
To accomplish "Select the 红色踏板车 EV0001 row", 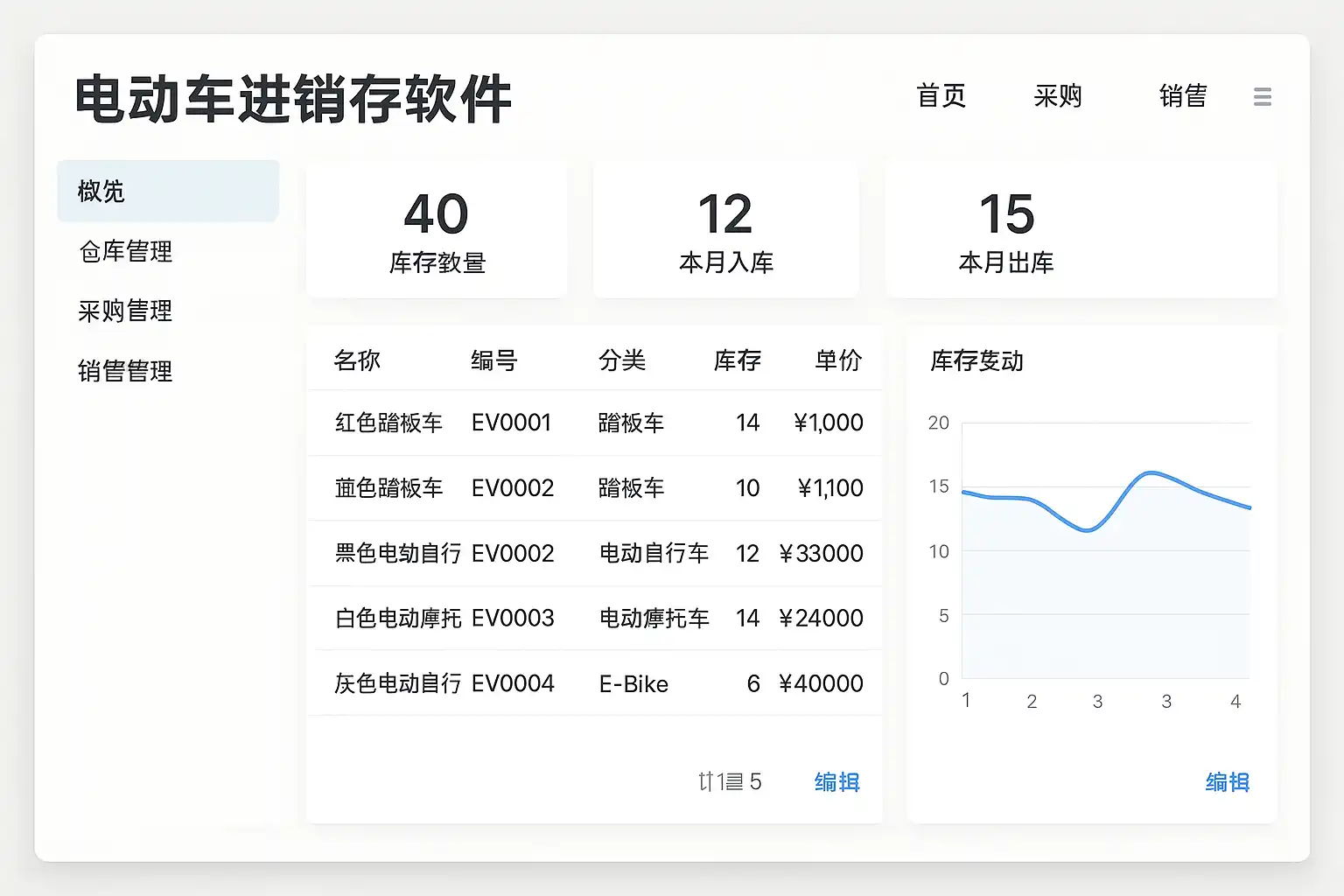I will click(x=595, y=423).
